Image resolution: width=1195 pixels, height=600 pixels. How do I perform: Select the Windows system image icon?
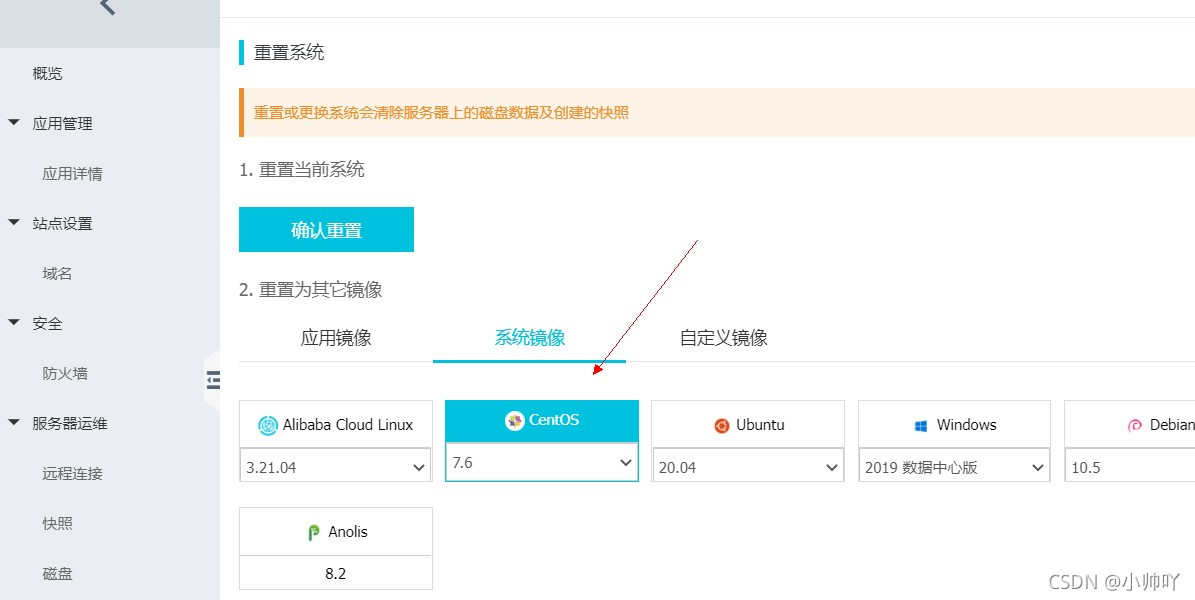coord(953,424)
